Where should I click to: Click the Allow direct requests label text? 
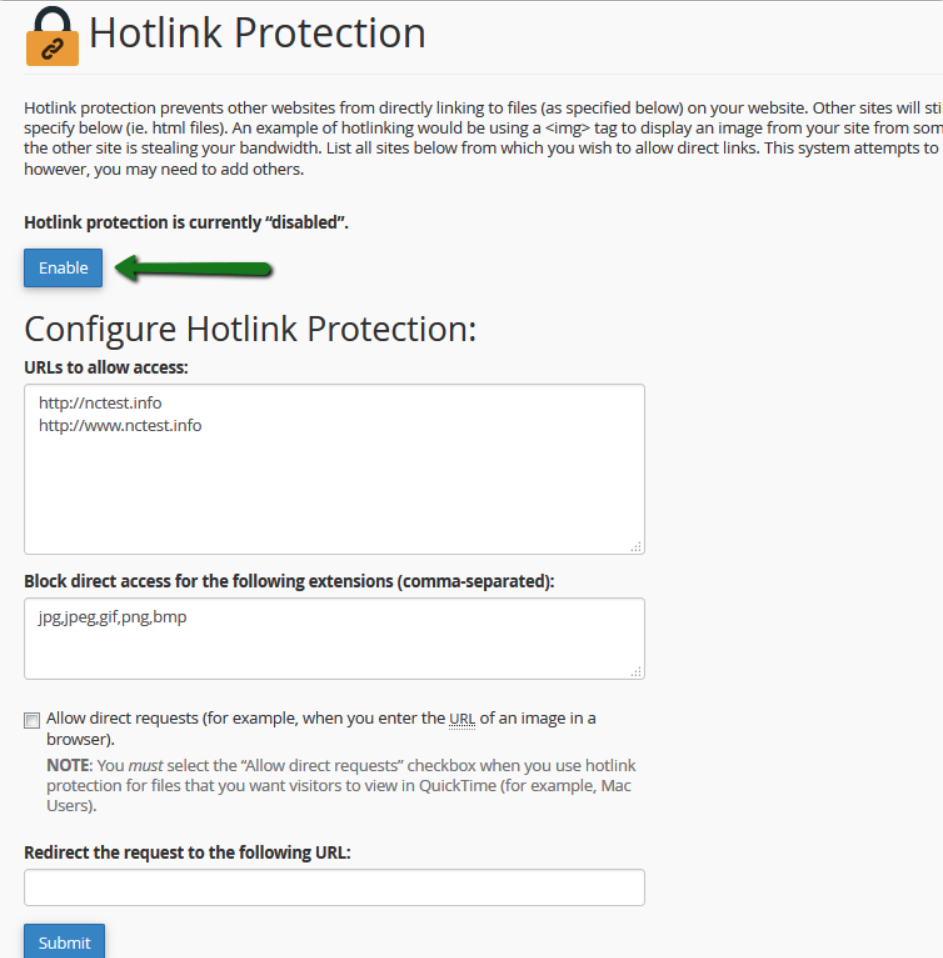pos(321,728)
